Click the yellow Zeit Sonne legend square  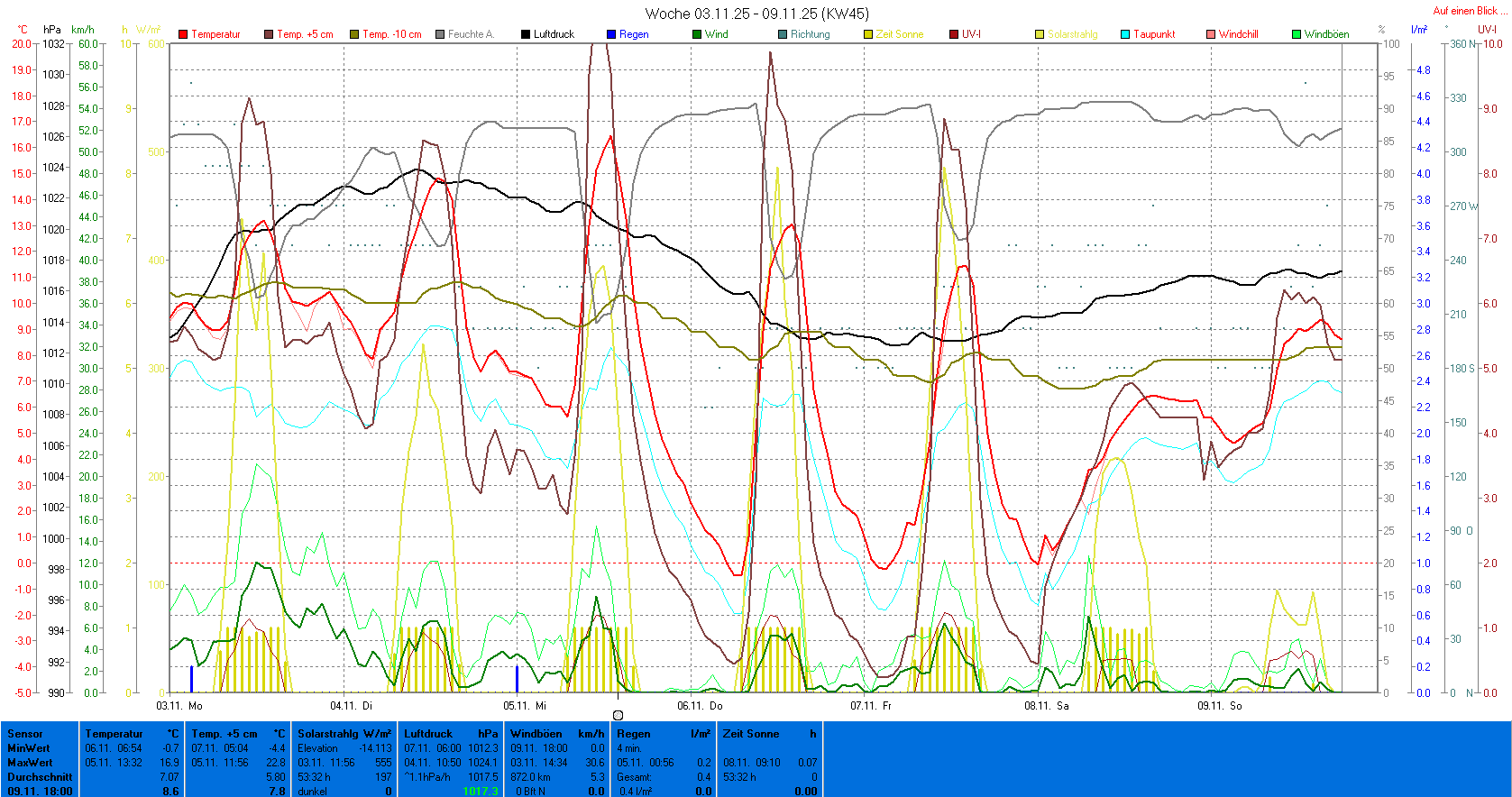[868, 34]
